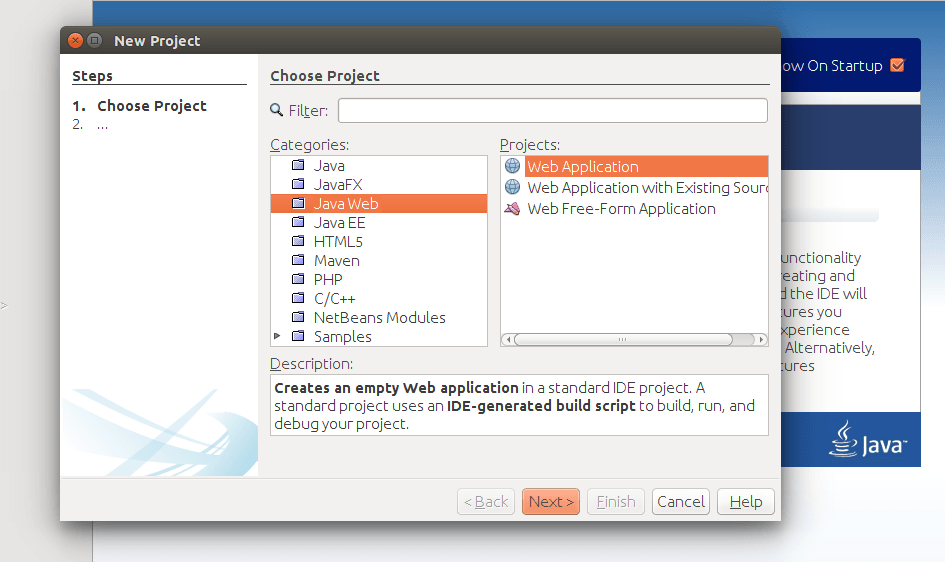The width and height of the screenshot is (945, 562).
Task: Open Help for the New Project wizard
Action: point(746,502)
